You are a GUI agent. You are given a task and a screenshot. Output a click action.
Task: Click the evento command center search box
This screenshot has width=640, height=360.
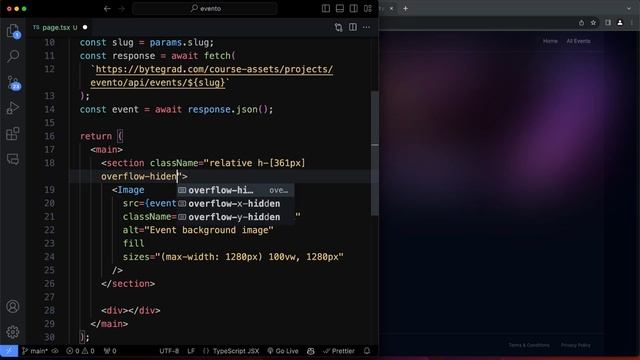click(204, 9)
